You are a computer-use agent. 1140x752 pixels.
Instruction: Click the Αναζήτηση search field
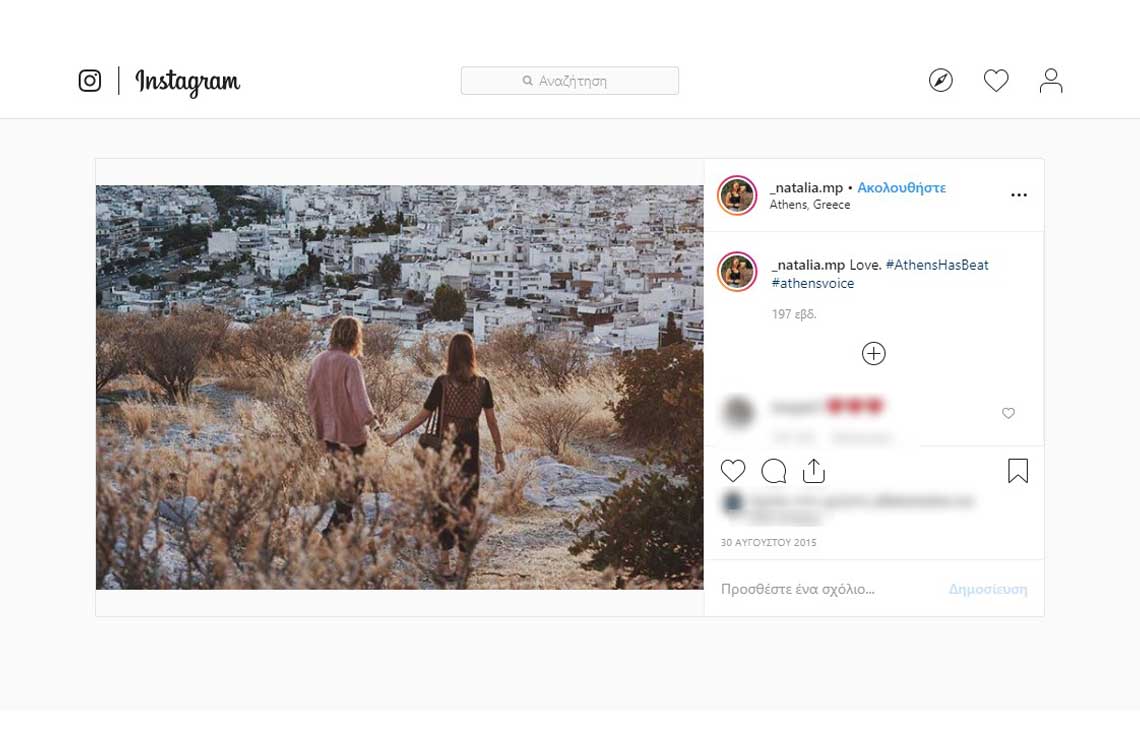click(570, 81)
